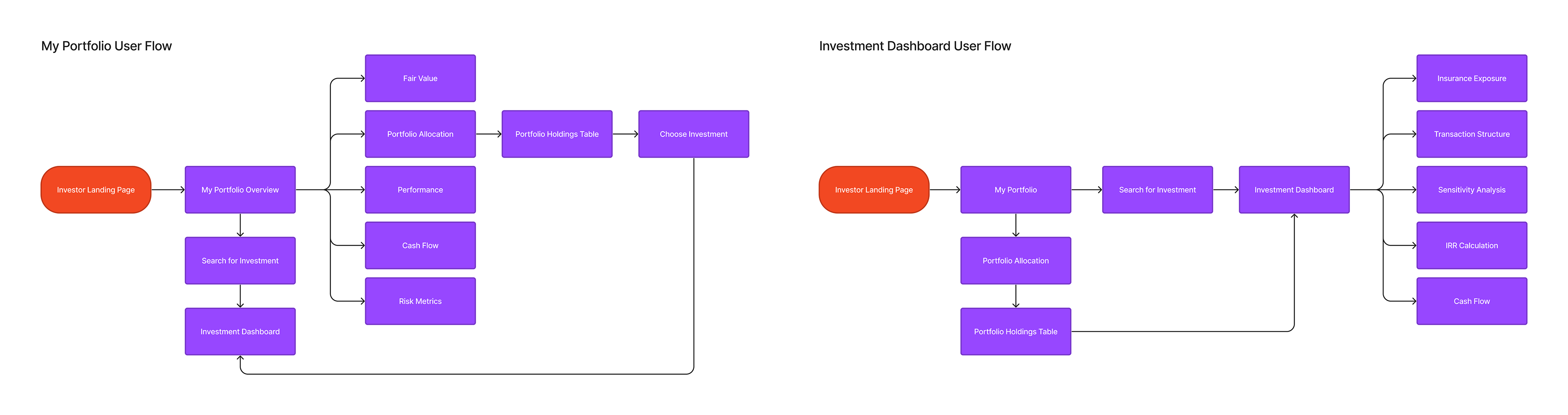This screenshot has height=415, width=1568.
Task: Click Investor Landing Page node in My Portfolio flow
Action: [x=96, y=190]
